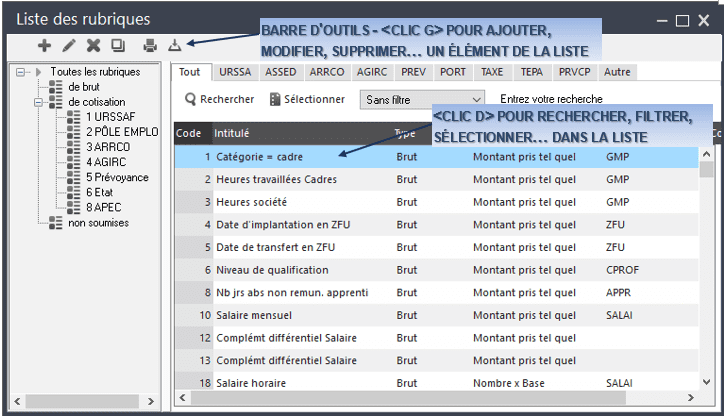Collapse the 'de cotisation' tree branch
Viewport: 724px width, 416px height.
click(36, 101)
